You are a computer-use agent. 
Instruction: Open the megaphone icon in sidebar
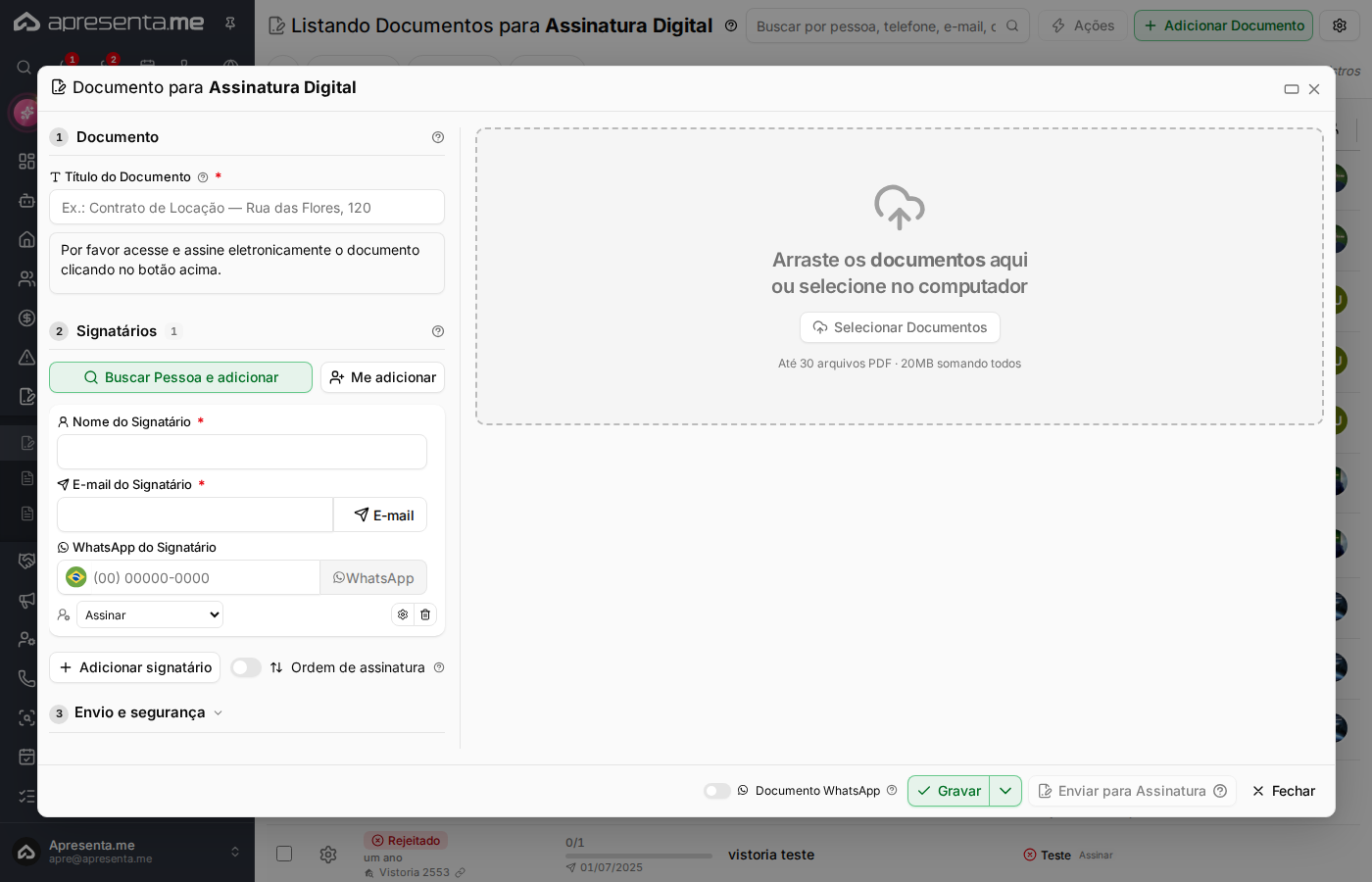pos(26,600)
